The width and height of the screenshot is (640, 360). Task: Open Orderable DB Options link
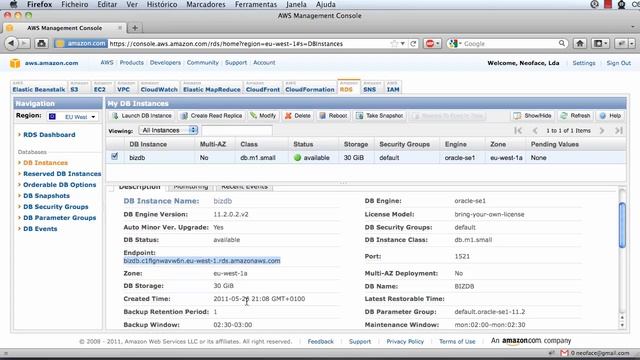click(x=60, y=185)
